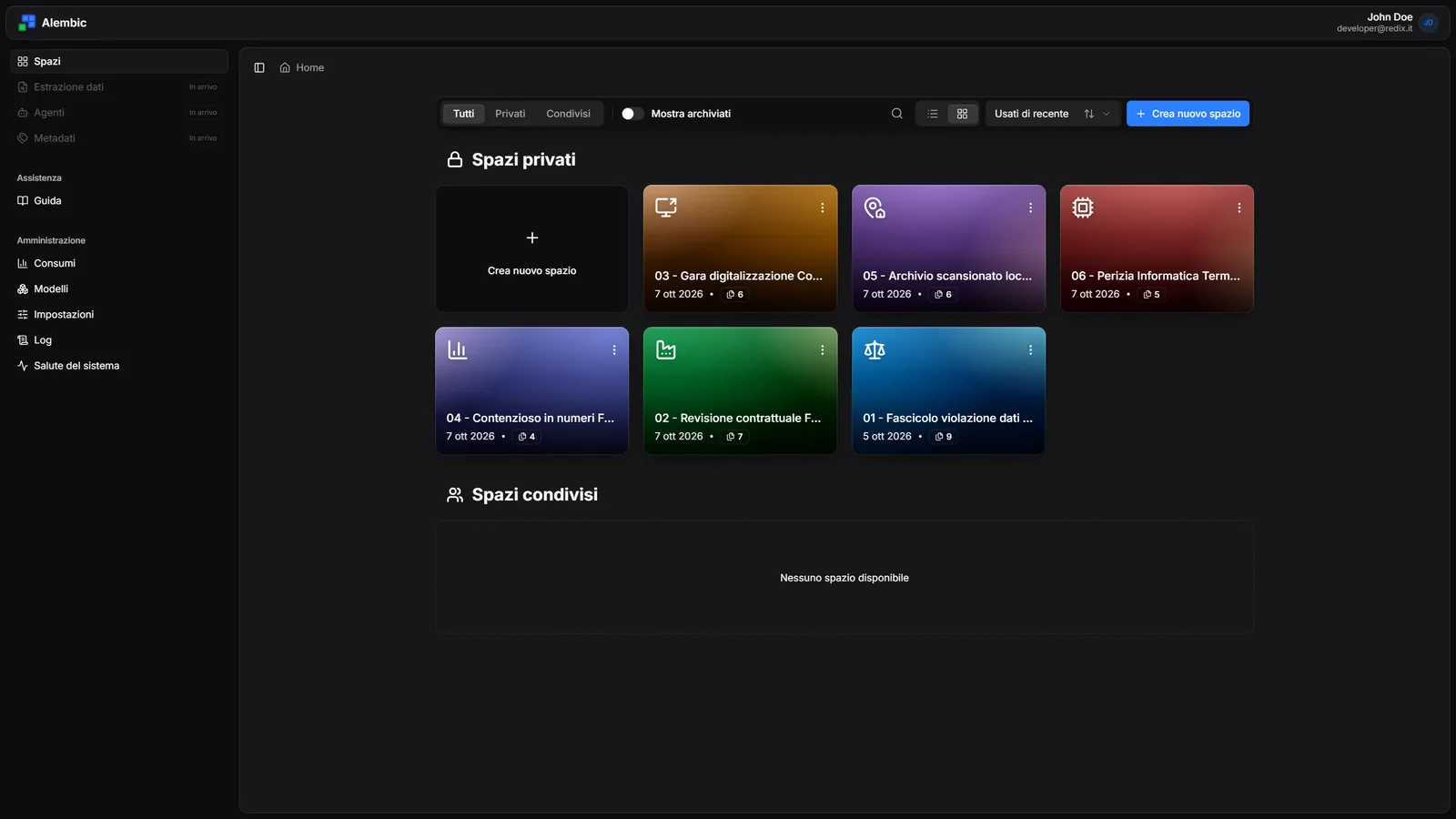Toggle Mostra archiviati switch
Viewport: 1456px width, 819px height.
pyautogui.click(x=632, y=114)
